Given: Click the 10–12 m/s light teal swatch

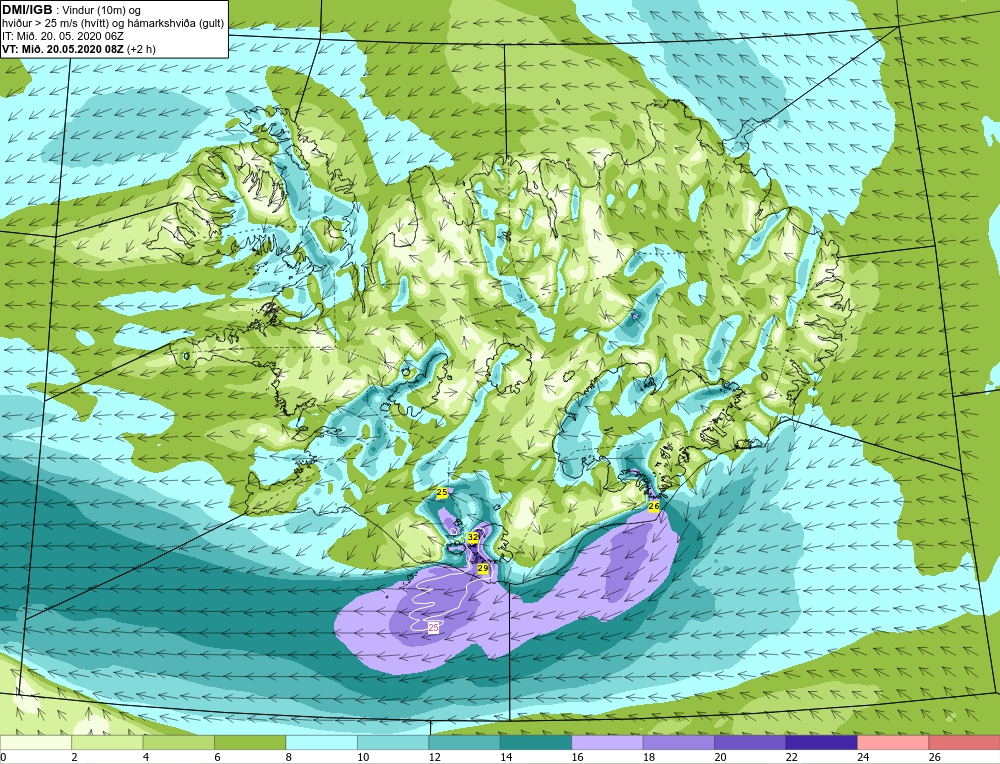Looking at the screenshot, I should coord(393,742).
